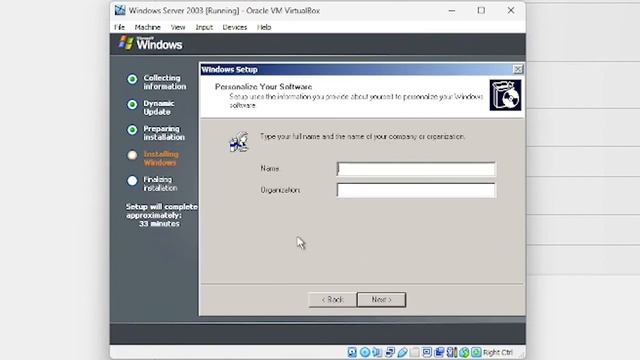Minimize the VirtualBox window
This screenshot has width=640, height=360.
(452, 10)
